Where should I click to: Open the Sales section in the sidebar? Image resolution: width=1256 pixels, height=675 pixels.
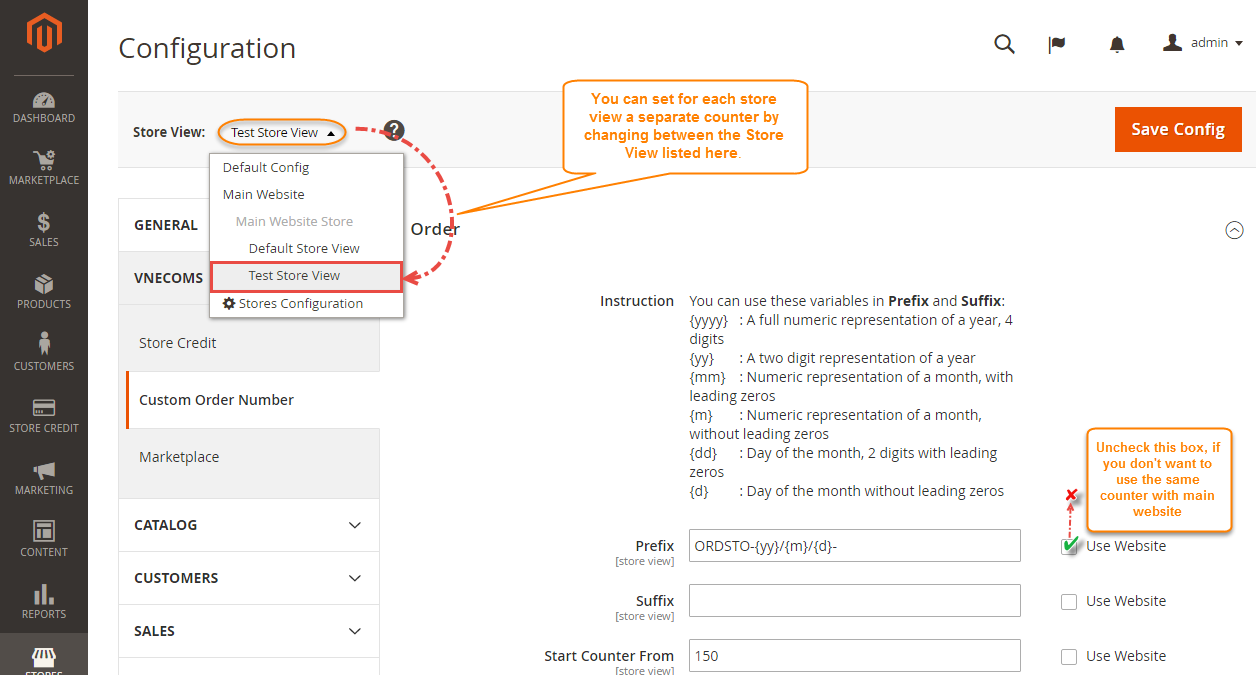(44, 230)
